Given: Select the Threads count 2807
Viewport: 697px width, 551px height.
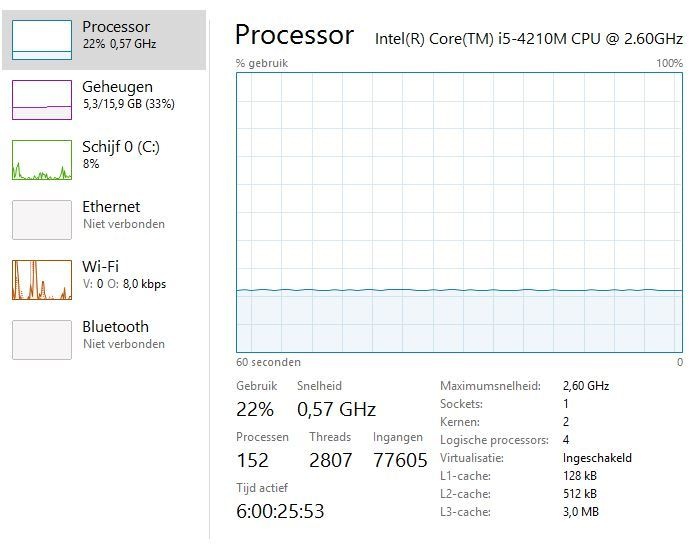Looking at the screenshot, I should pos(330,460).
